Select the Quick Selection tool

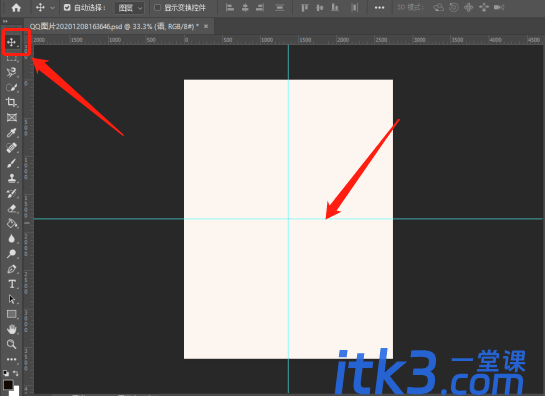pyautogui.click(x=11, y=87)
